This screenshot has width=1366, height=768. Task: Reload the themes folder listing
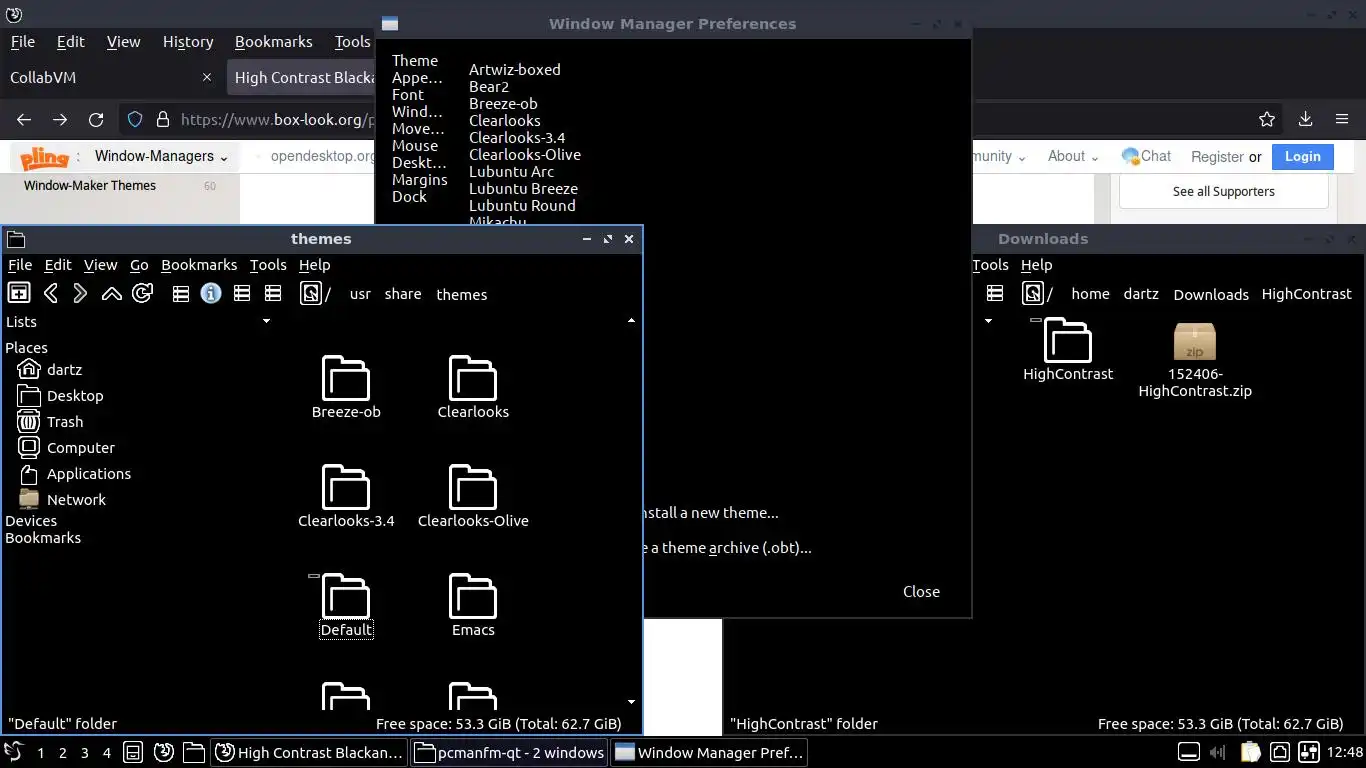(x=142, y=293)
